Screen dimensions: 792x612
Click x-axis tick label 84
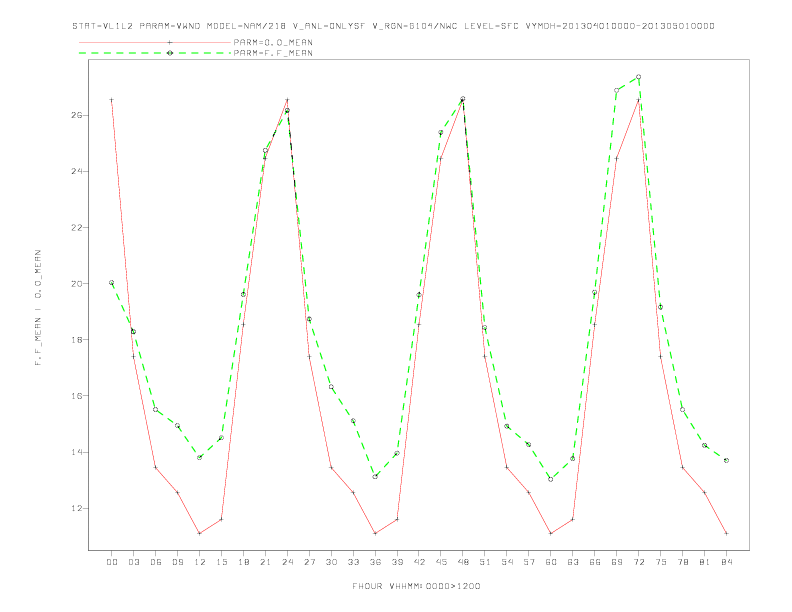[x=726, y=562]
